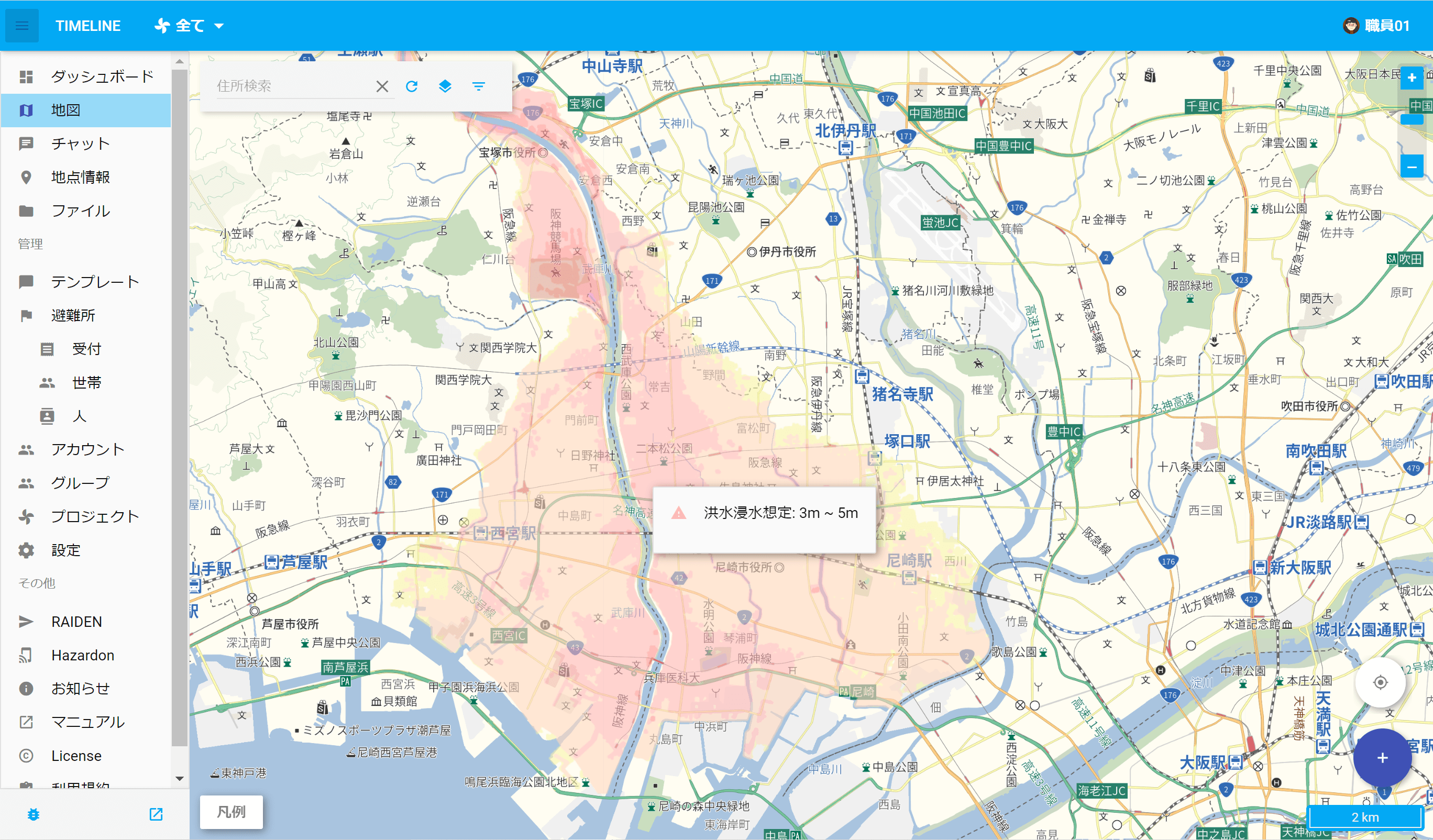This screenshot has height=840, width=1433.
Task: Open the 職員01 user account menu
Action: (x=1376, y=26)
